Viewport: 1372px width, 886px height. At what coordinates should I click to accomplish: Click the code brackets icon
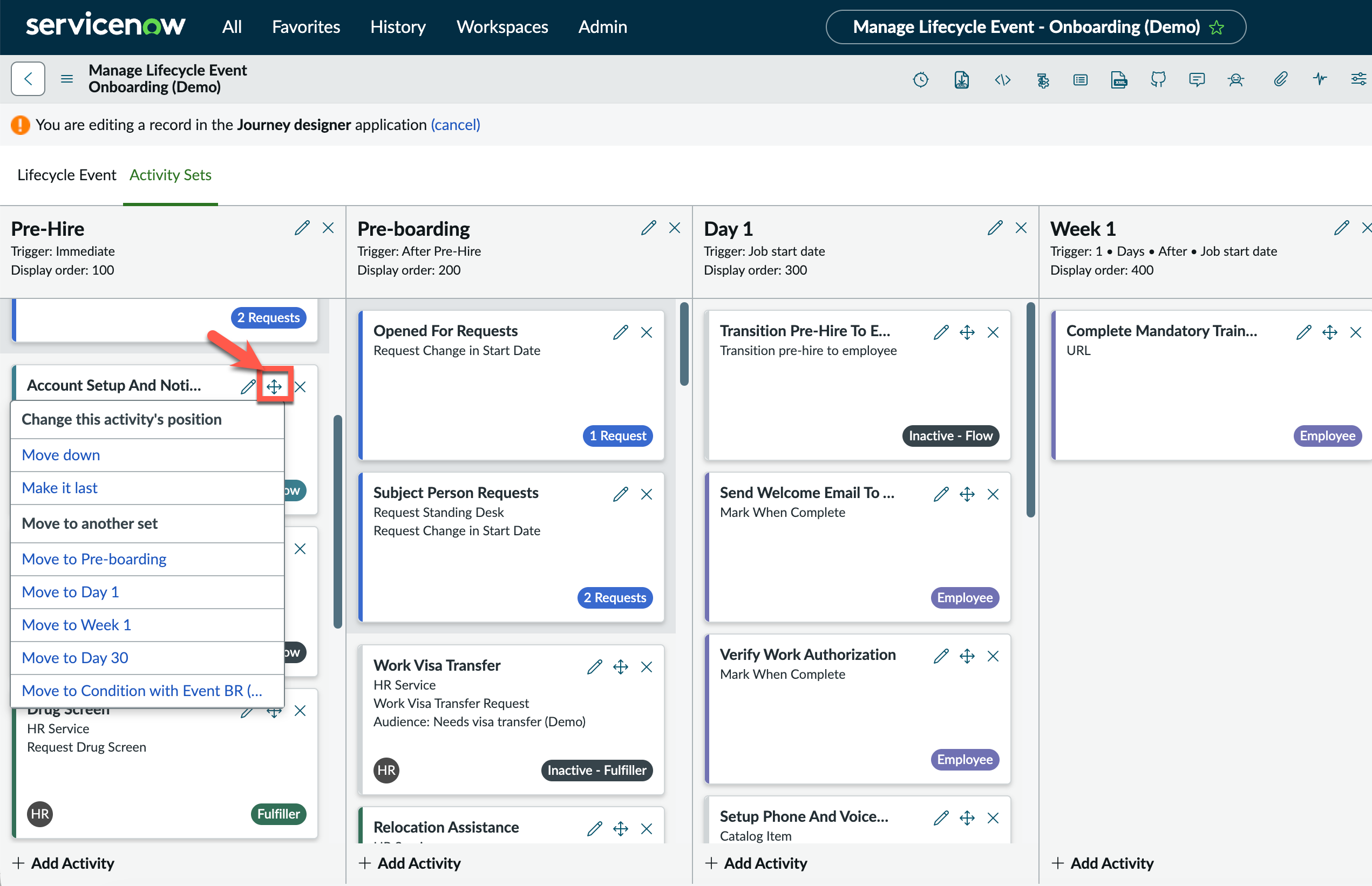point(1002,79)
